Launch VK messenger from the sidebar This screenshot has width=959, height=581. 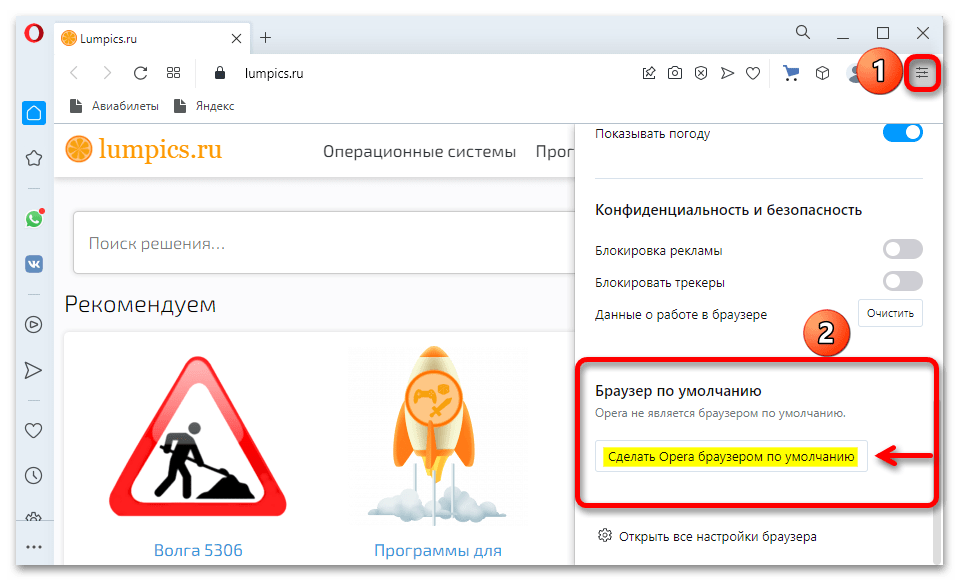[x=34, y=264]
